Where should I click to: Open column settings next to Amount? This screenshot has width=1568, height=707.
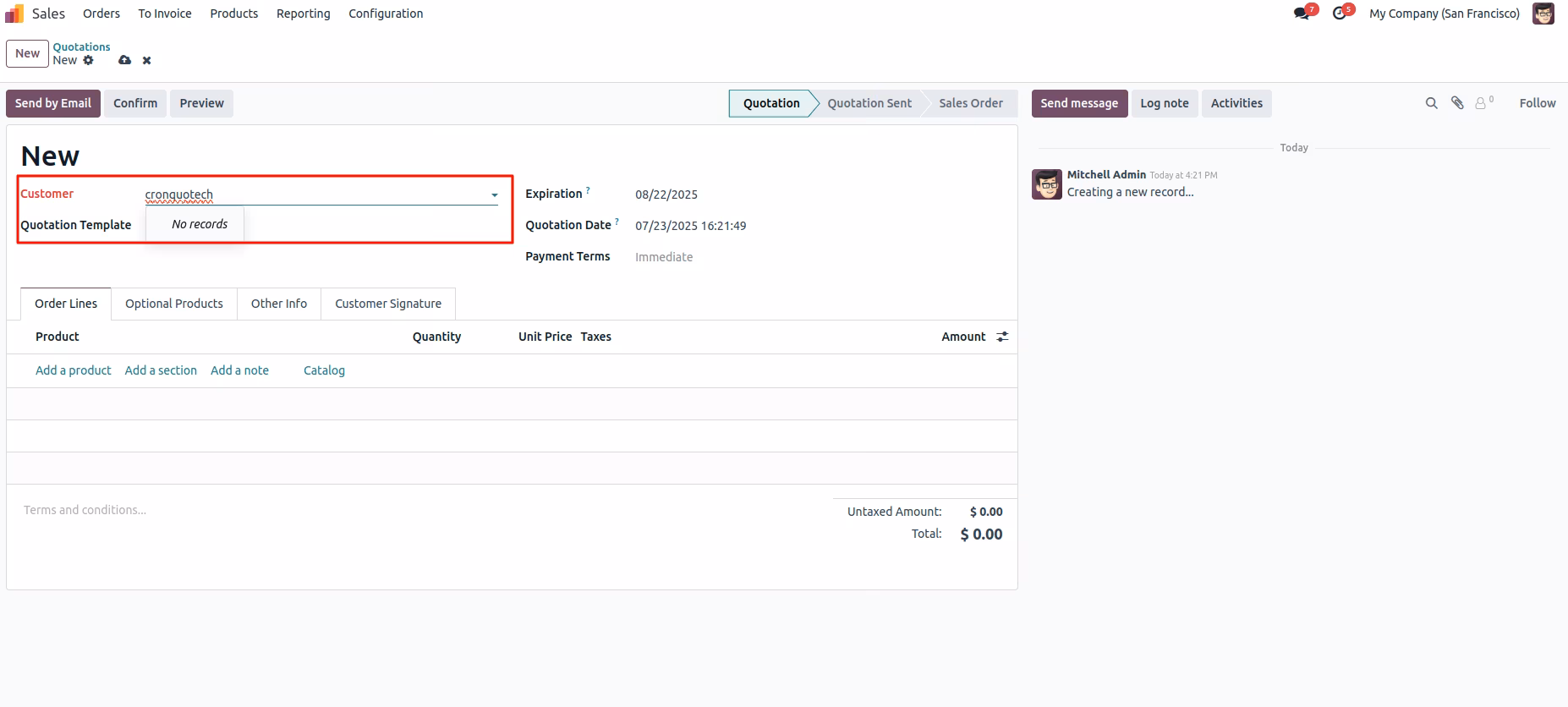click(1002, 337)
